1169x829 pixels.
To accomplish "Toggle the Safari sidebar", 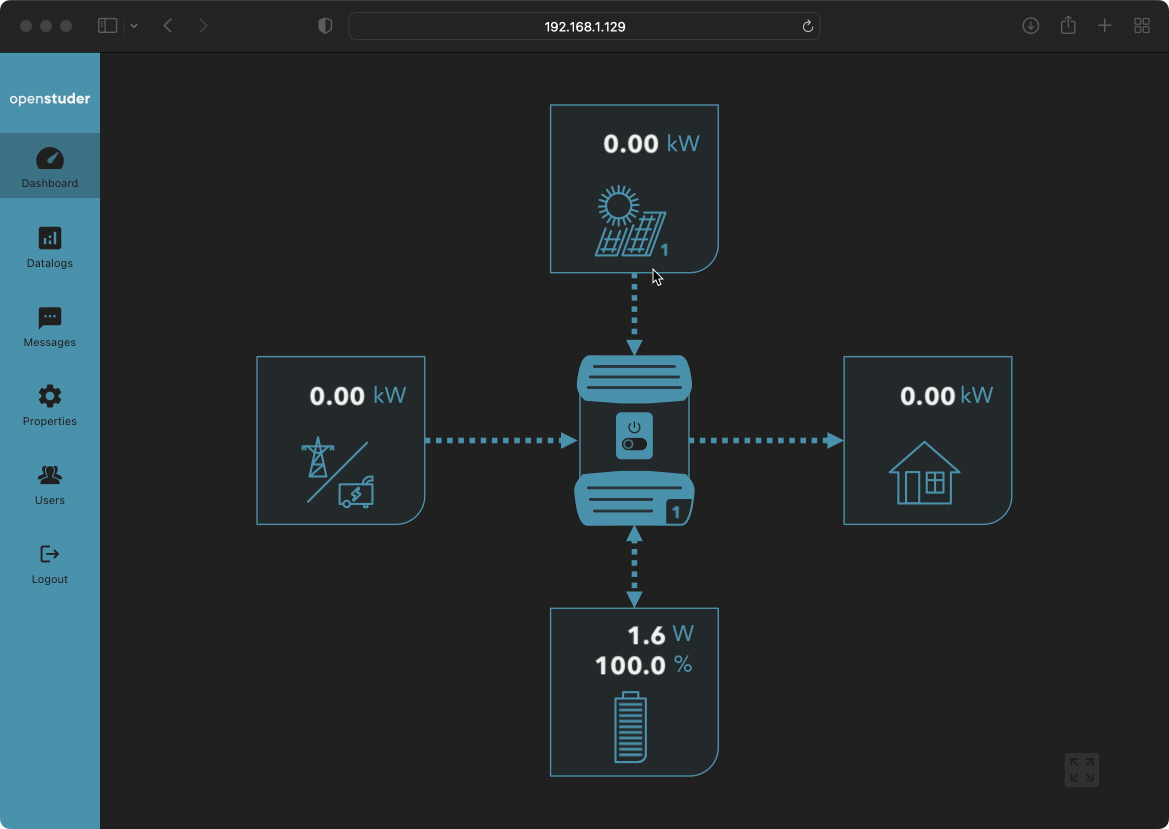I will [x=107, y=26].
